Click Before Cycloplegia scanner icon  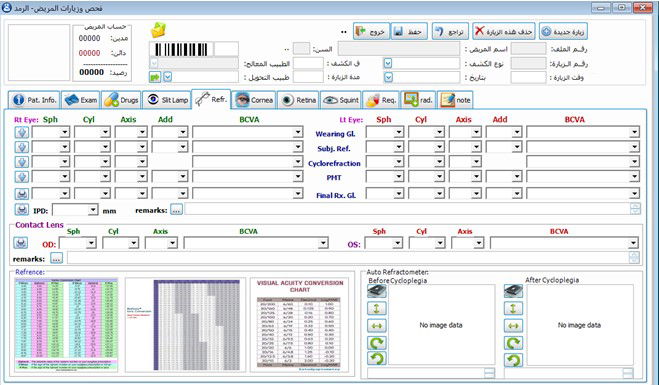tap(377, 290)
